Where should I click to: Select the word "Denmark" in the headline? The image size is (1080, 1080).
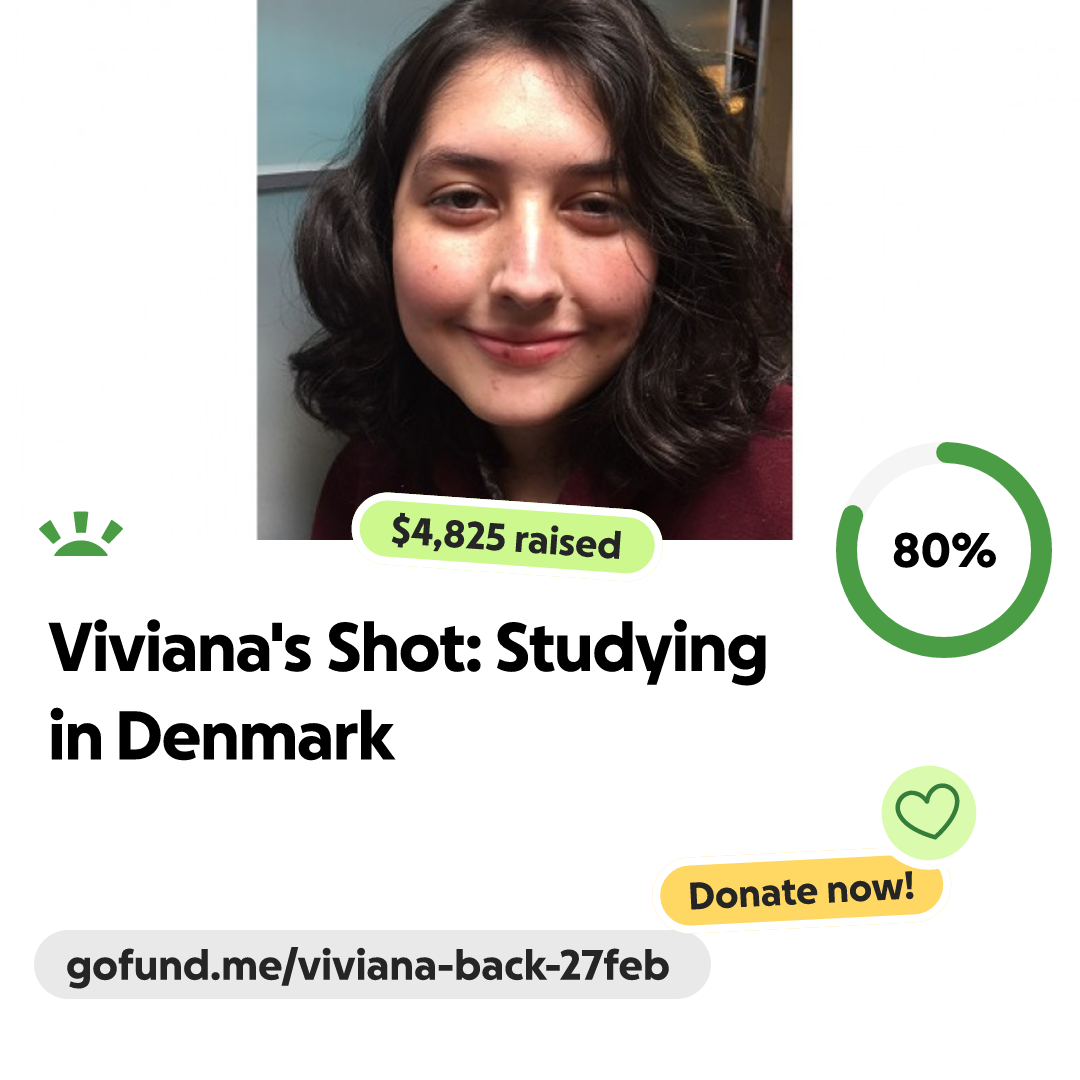(x=255, y=736)
